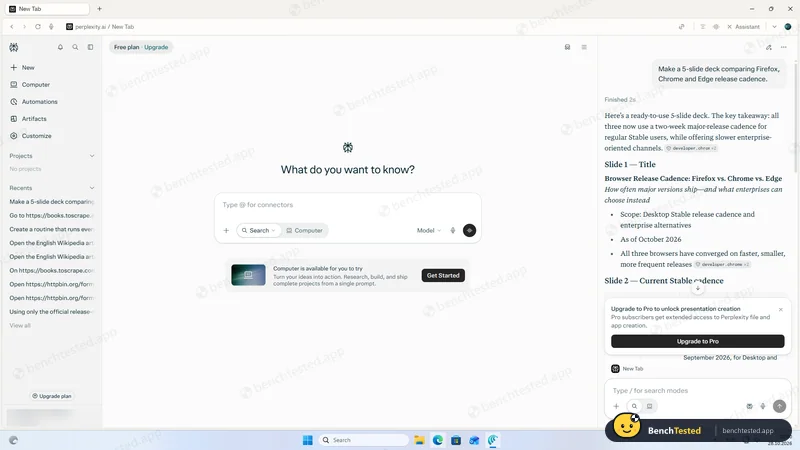Open recent "Make a 5-slide deck comparing"

click(x=52, y=202)
